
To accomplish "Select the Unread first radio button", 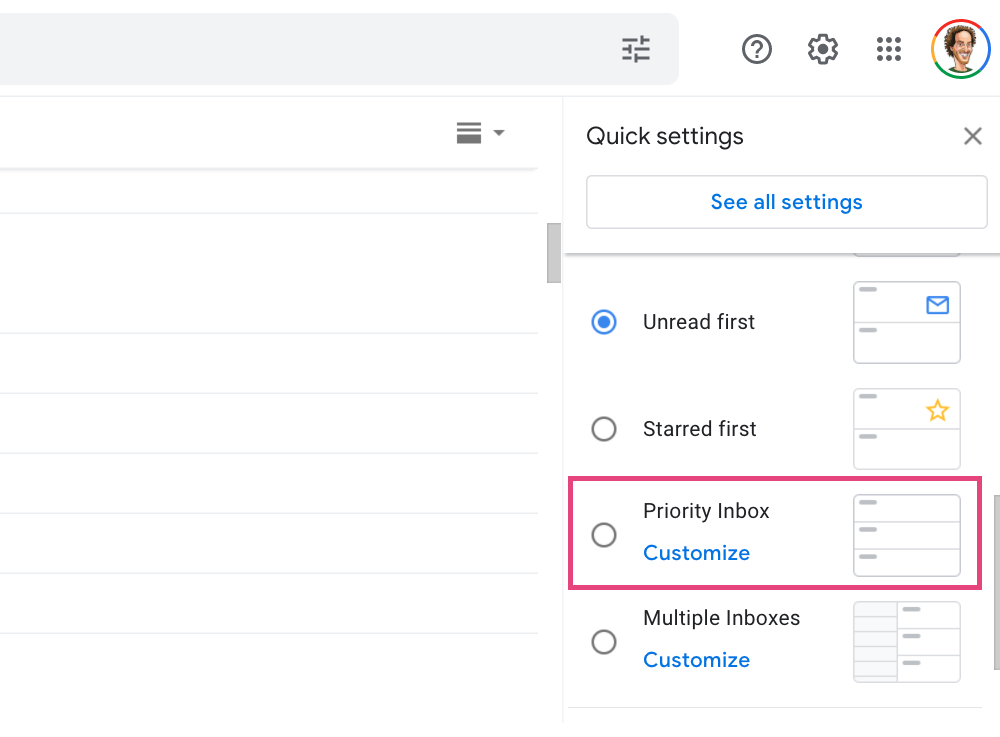I will coord(604,322).
